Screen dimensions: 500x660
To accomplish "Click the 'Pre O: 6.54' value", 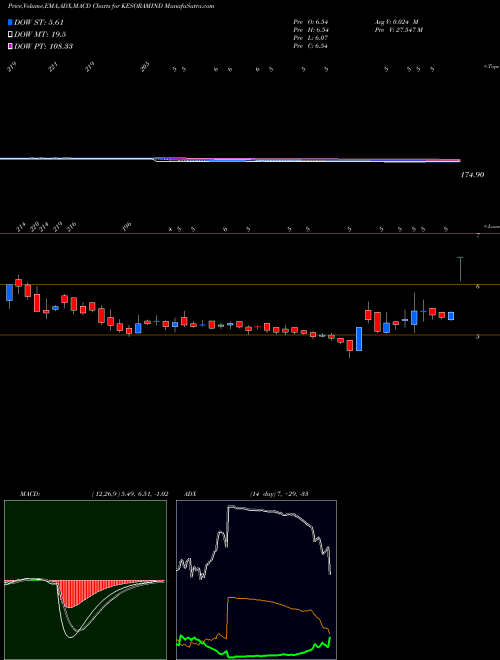I will tap(311, 22).
